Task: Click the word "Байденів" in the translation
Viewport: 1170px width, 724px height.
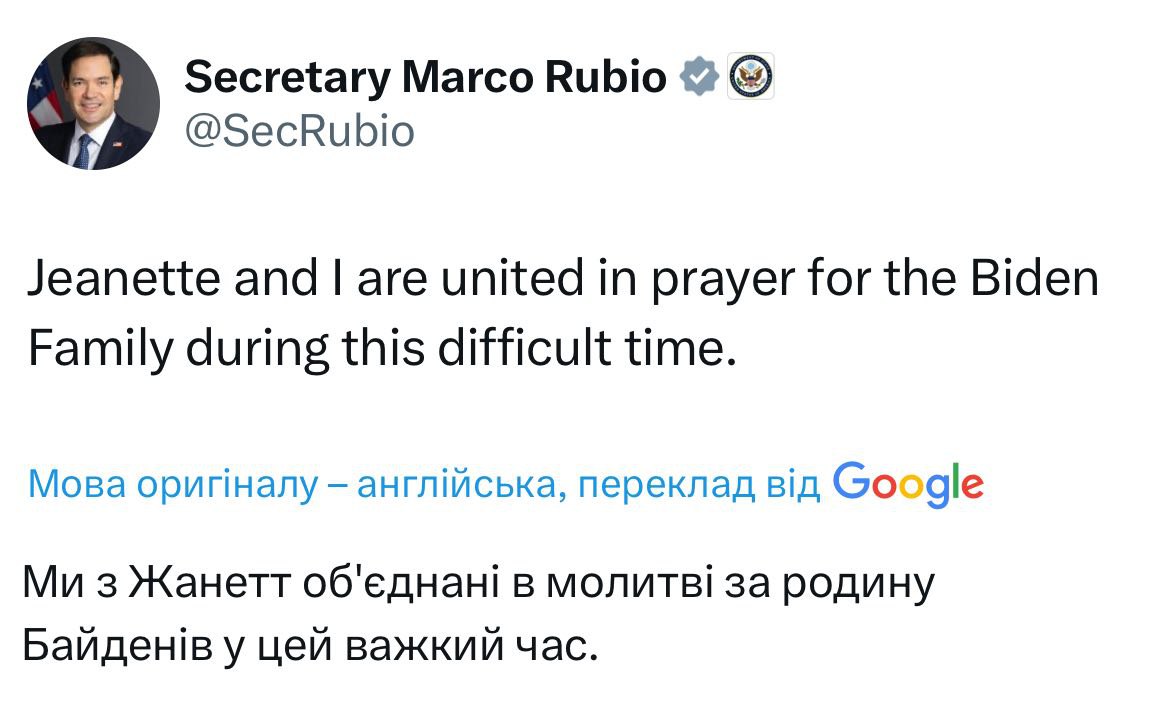Action: (x=116, y=647)
